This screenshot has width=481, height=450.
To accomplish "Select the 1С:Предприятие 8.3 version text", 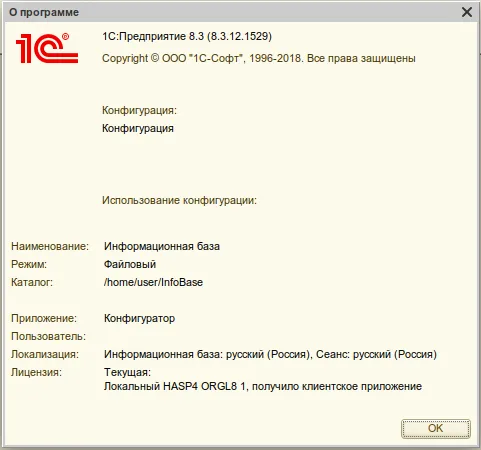I will pos(187,36).
